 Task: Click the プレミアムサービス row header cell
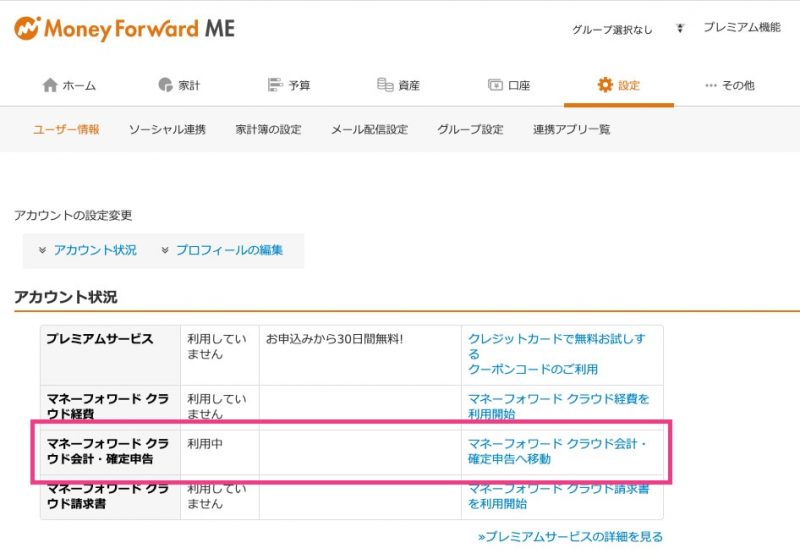coord(110,355)
